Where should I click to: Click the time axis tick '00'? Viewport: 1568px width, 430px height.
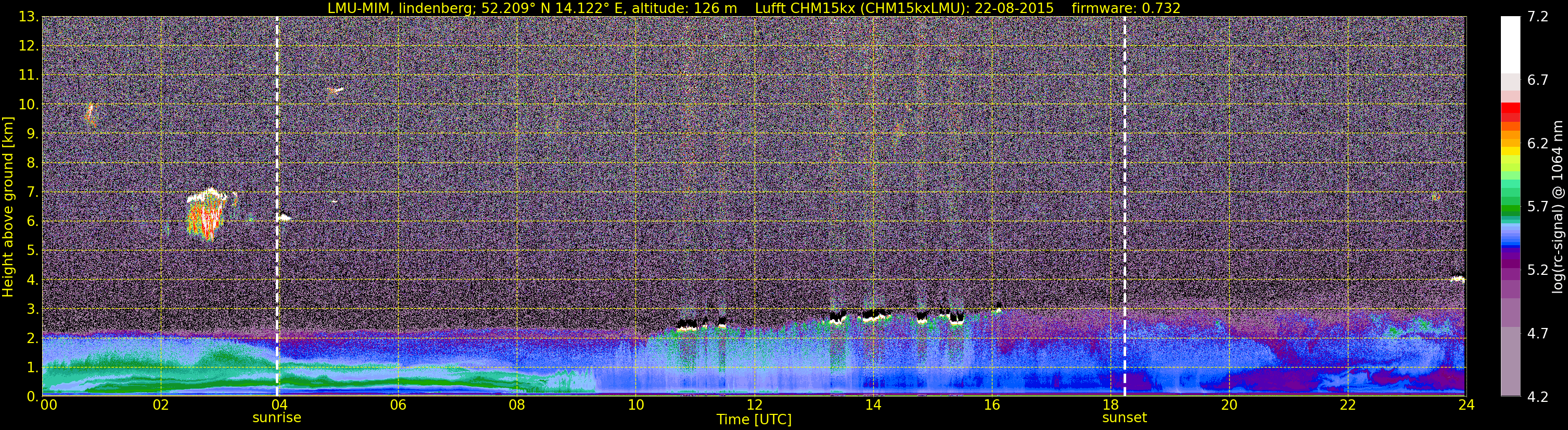click(x=48, y=405)
